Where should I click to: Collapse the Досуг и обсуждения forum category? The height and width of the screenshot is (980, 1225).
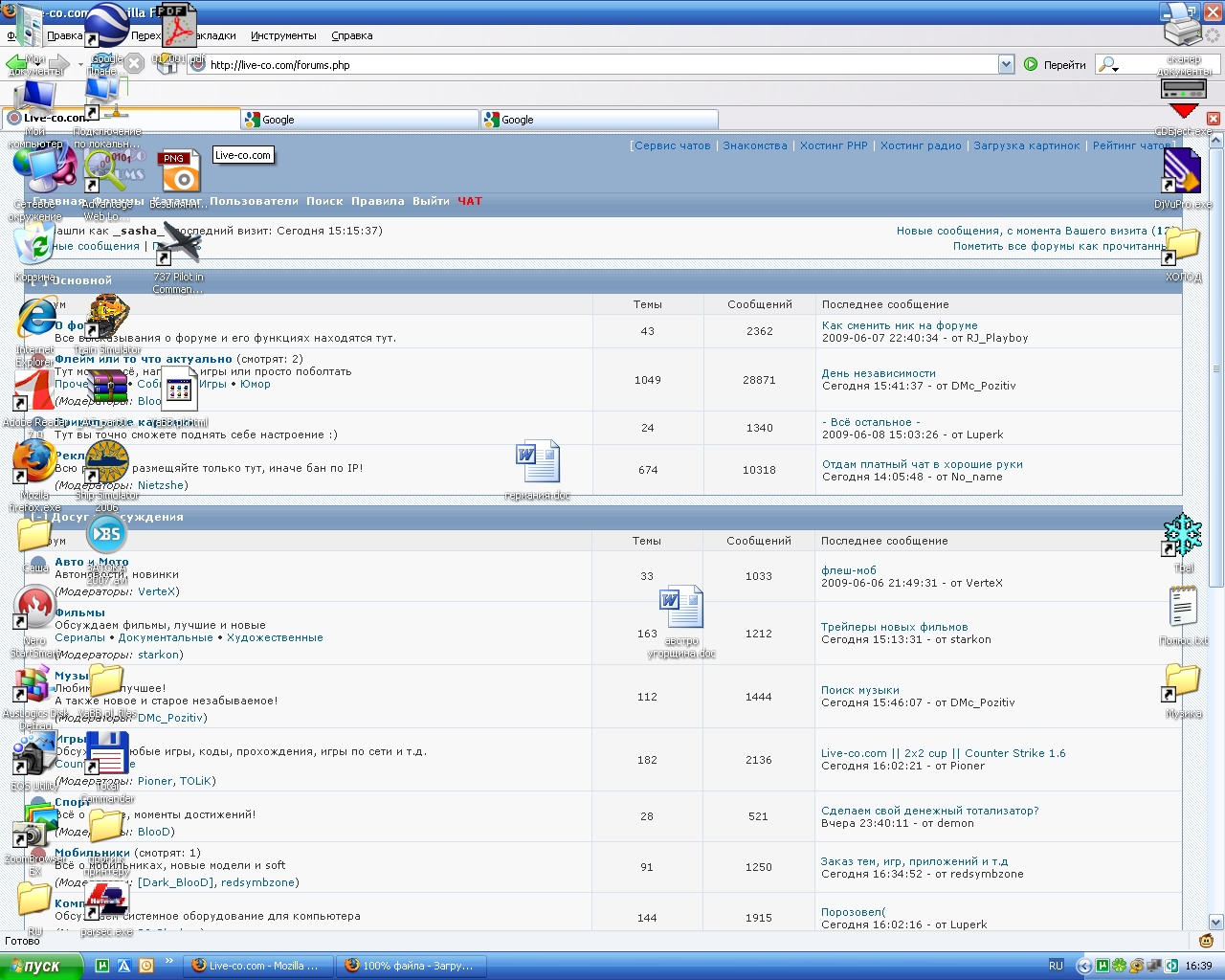(x=38, y=517)
